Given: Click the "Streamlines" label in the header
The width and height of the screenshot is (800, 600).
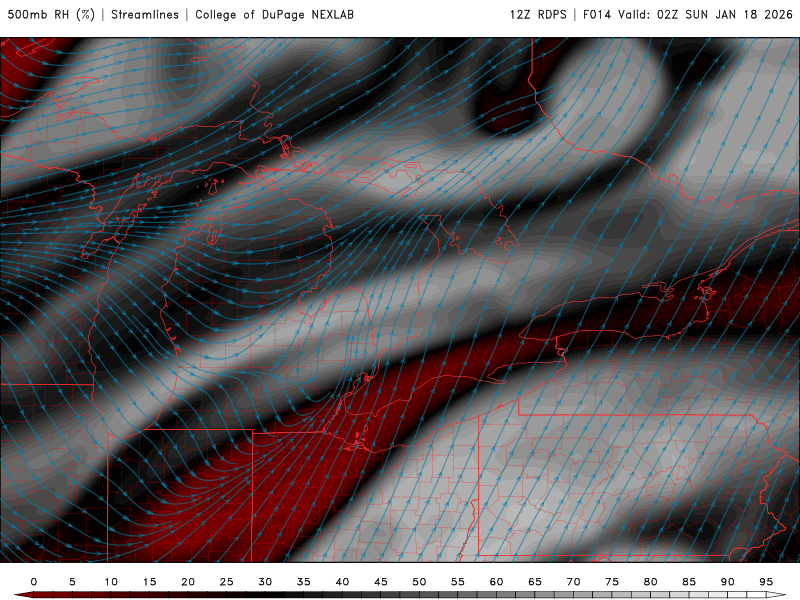Looking at the screenshot, I should 145,15.
